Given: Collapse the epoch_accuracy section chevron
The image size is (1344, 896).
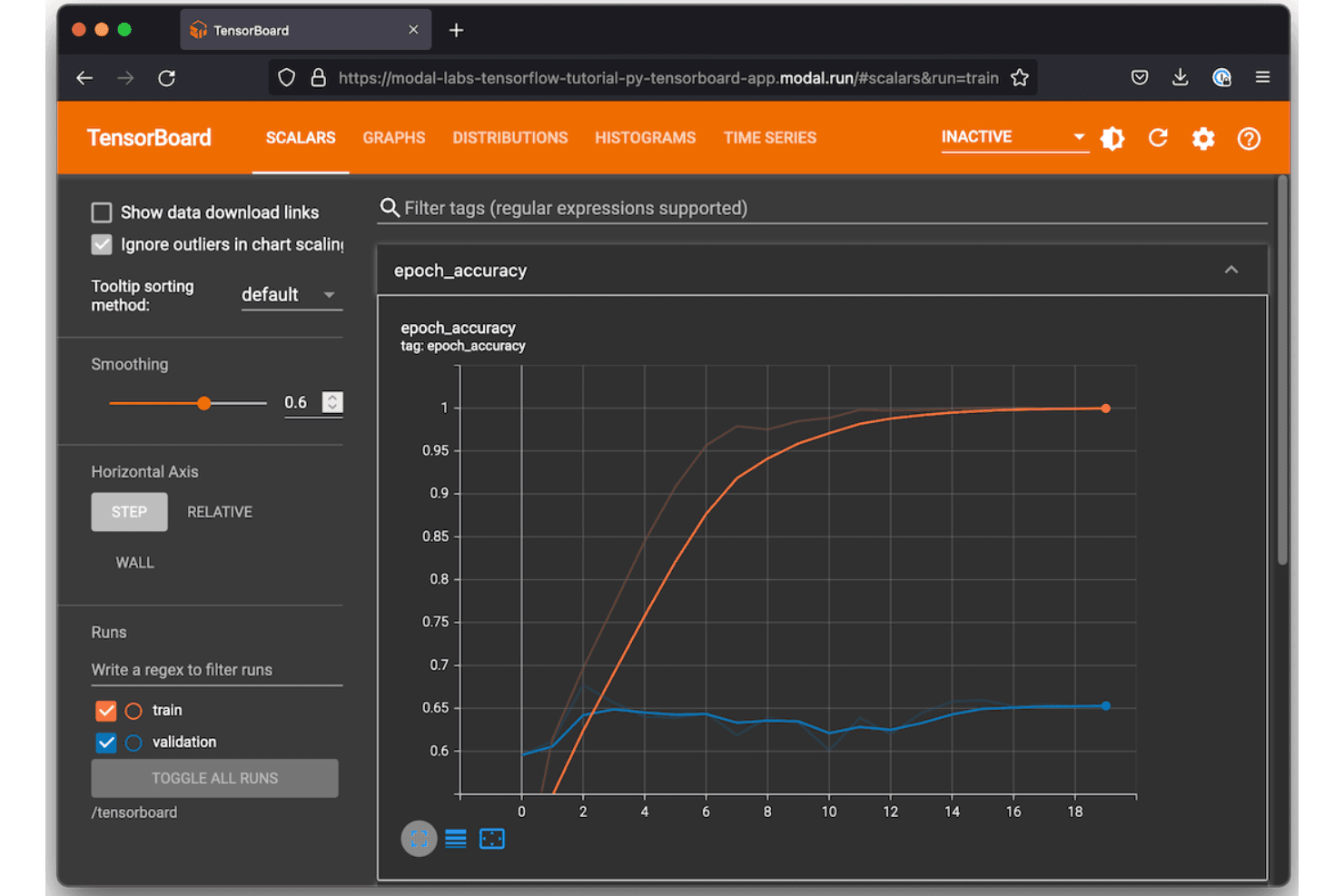Looking at the screenshot, I should (1231, 270).
